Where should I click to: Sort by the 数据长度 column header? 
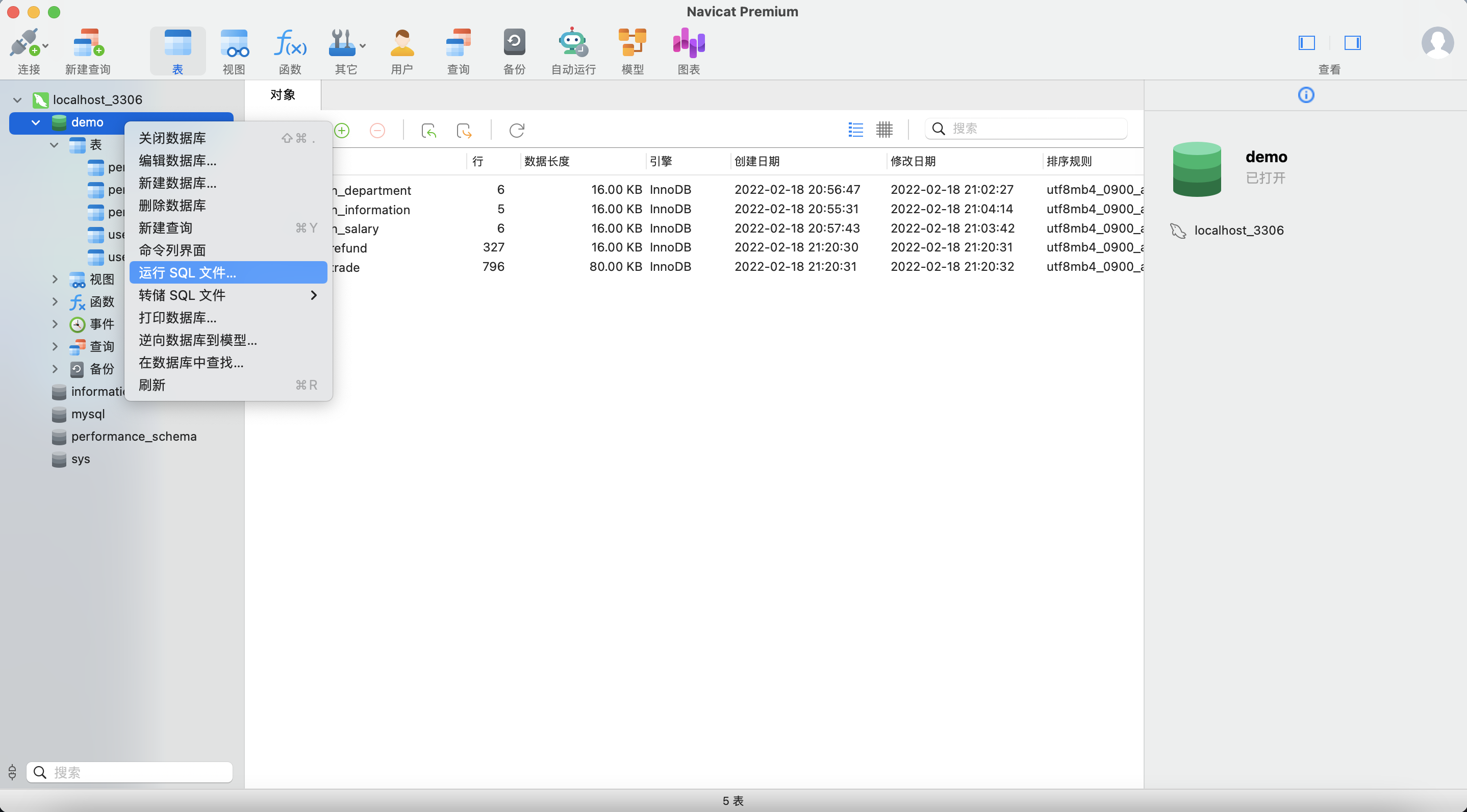[583, 161]
